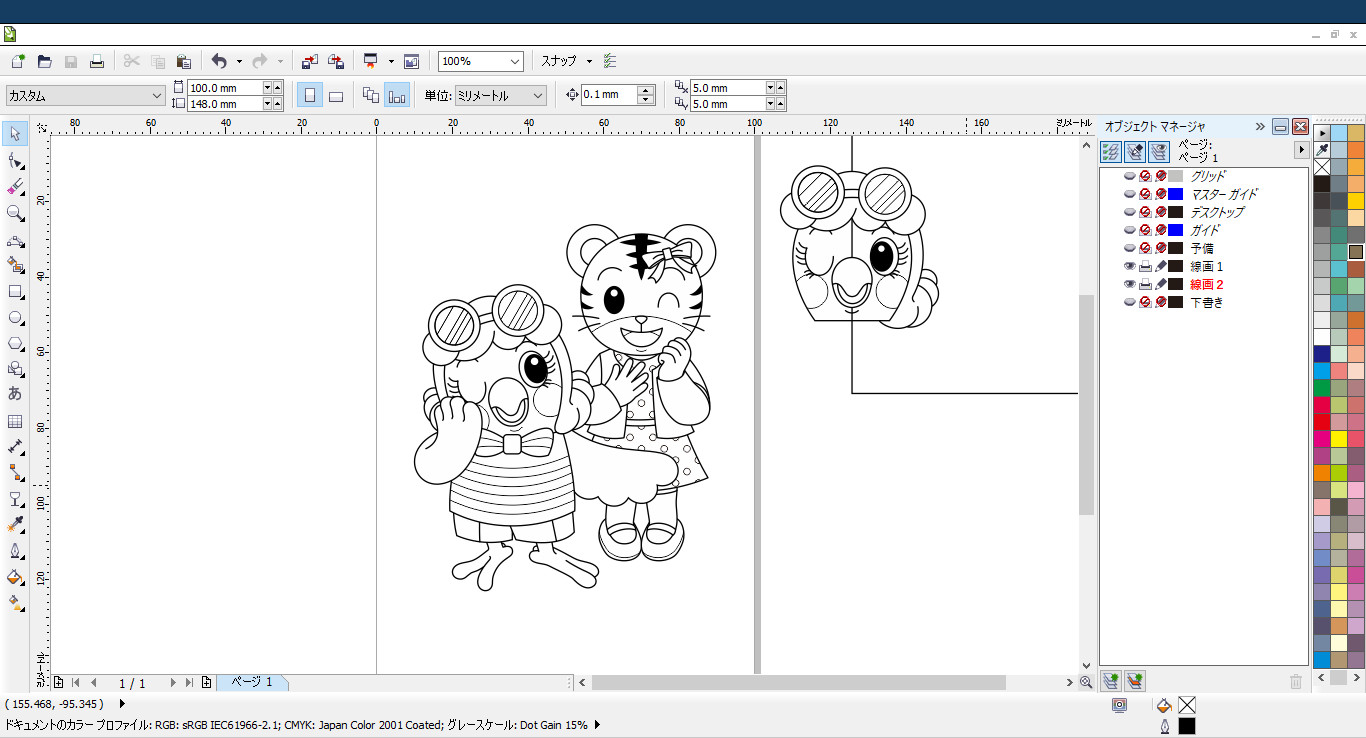Select the 予備 layer in Object Manager
The image size is (1366, 738).
1201,249
